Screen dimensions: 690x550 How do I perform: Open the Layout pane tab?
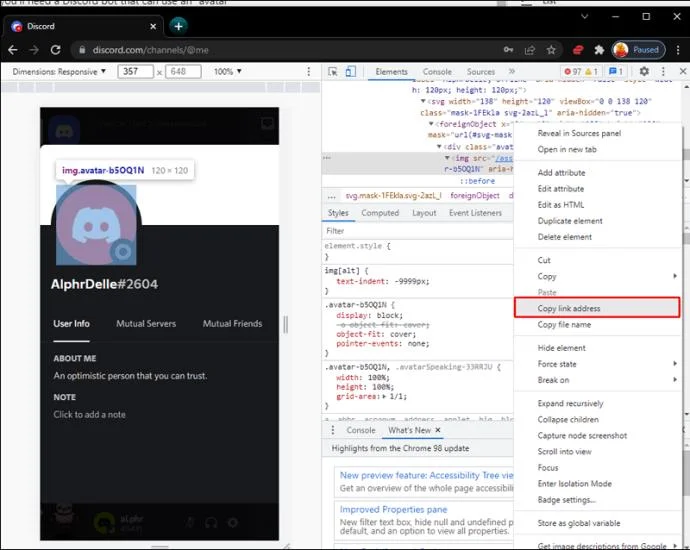click(x=424, y=213)
